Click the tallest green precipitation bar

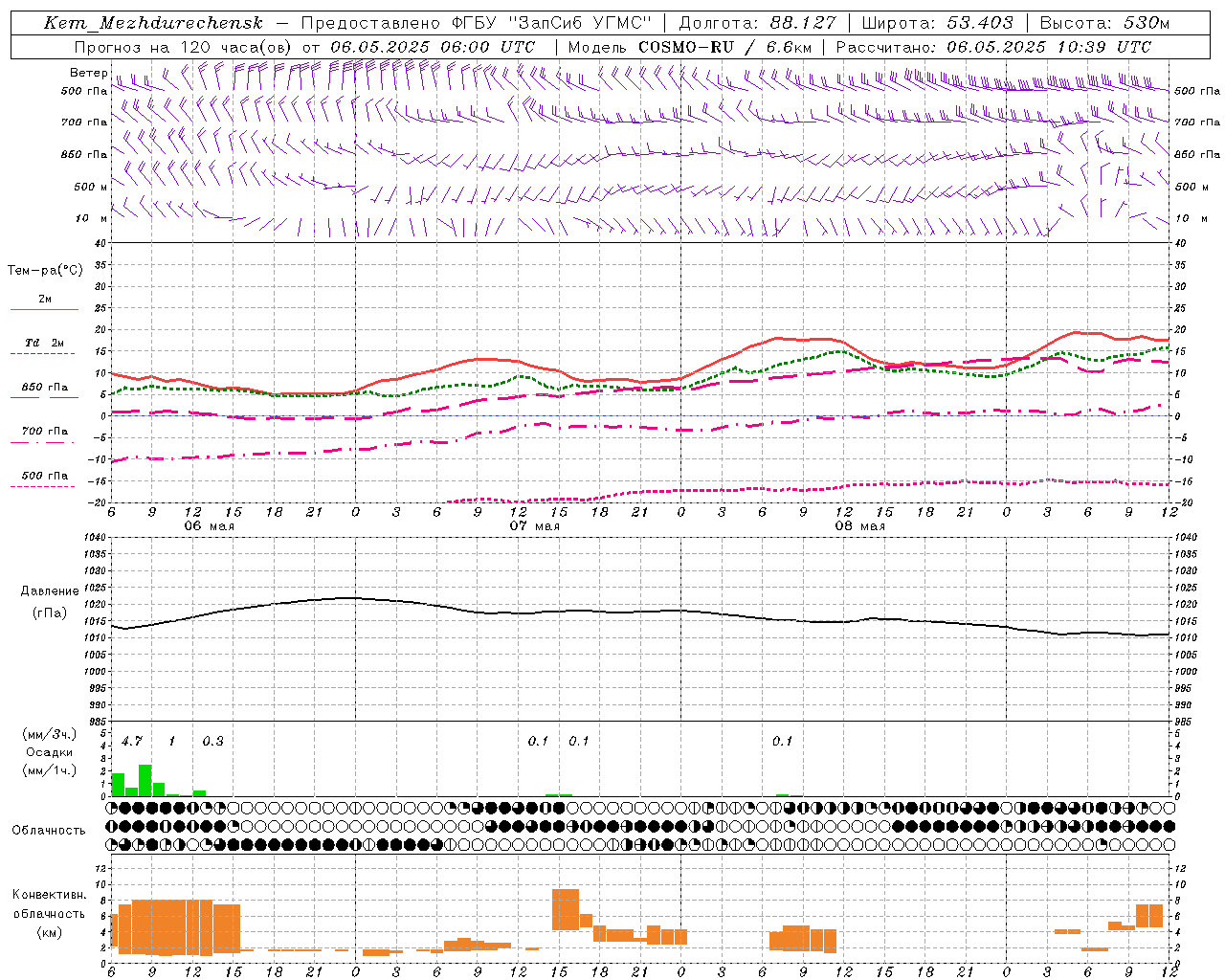point(145,780)
